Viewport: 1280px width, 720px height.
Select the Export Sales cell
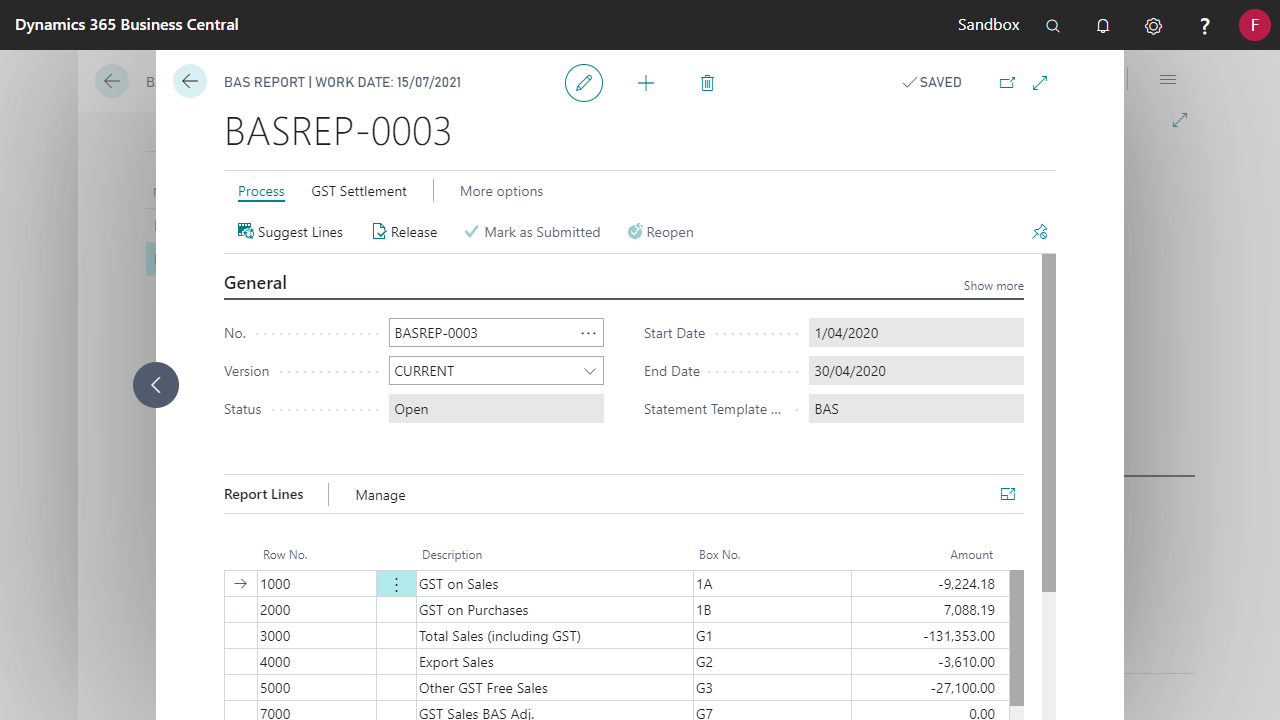(555, 662)
